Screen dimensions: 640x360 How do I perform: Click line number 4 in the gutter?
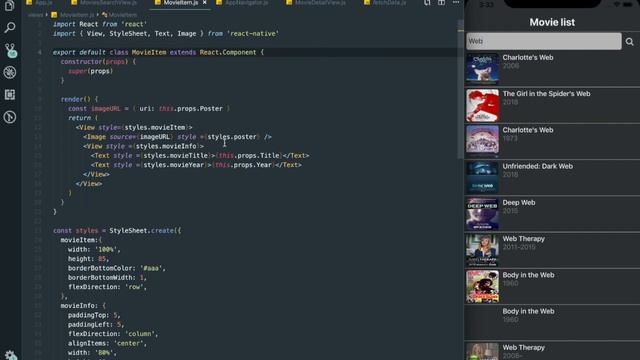[x=40, y=52]
